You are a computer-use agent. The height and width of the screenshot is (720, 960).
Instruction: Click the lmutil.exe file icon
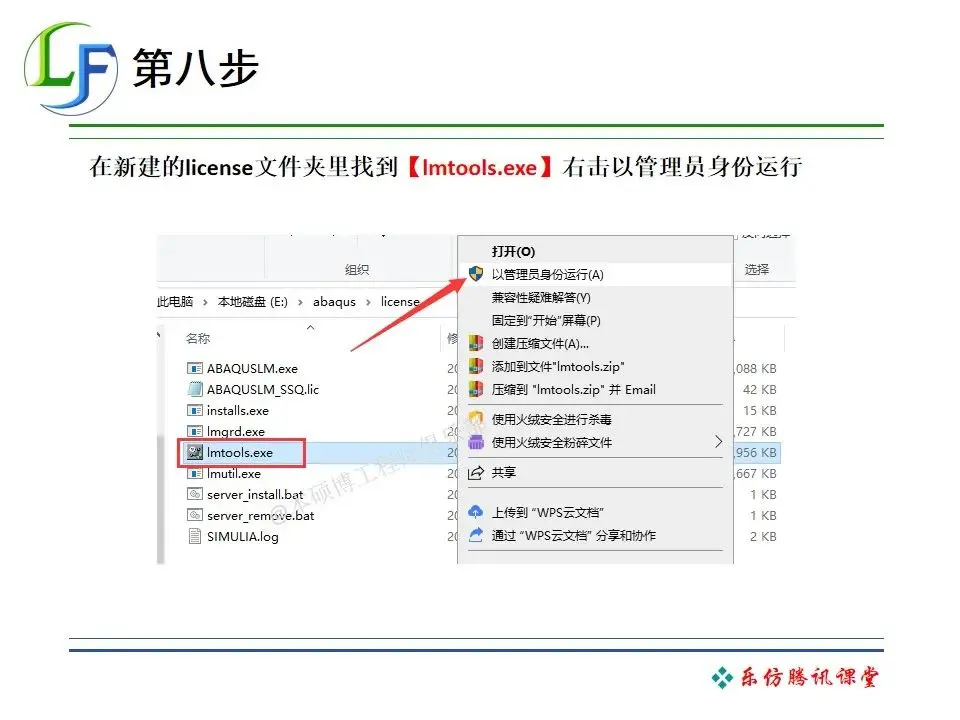point(195,473)
